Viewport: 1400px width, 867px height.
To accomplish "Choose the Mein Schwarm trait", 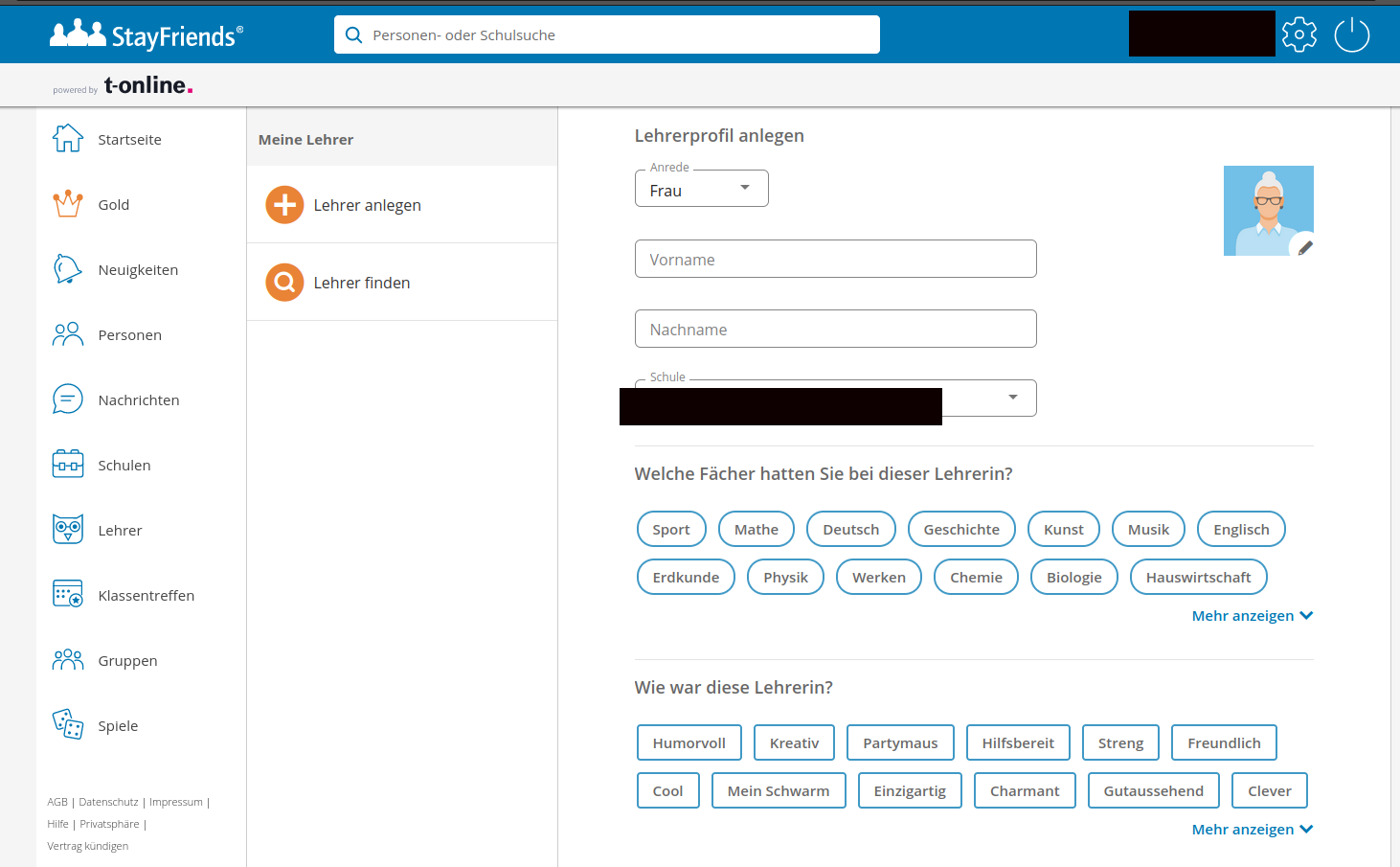I will click(x=779, y=790).
